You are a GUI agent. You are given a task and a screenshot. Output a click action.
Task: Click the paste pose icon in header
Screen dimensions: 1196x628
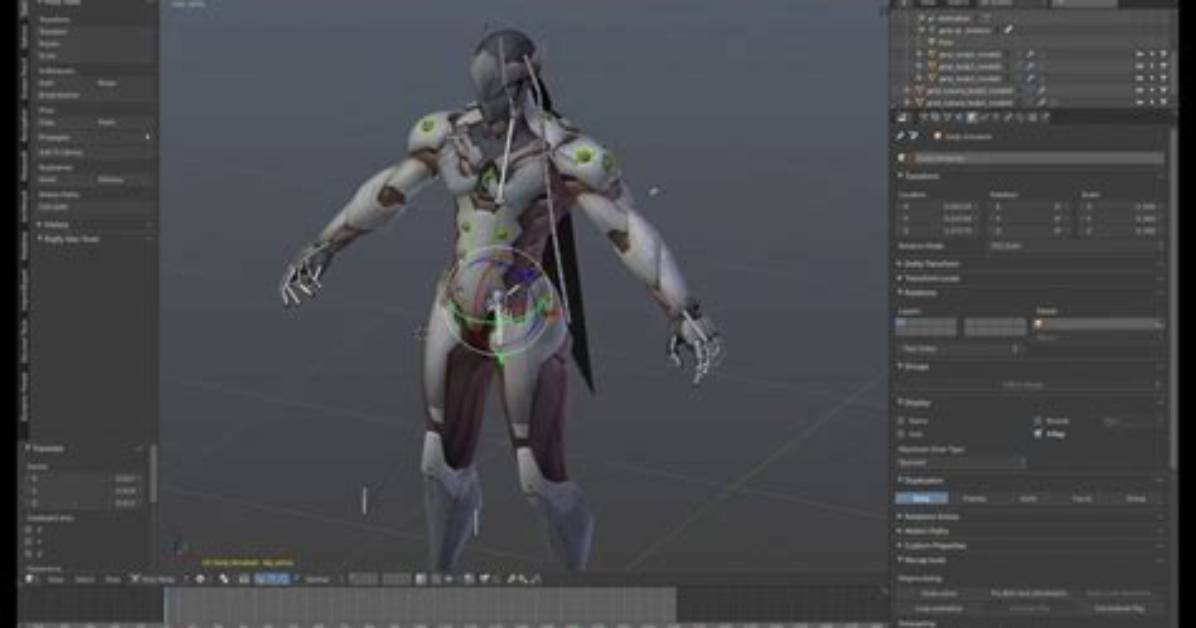pyautogui.click(x=524, y=579)
